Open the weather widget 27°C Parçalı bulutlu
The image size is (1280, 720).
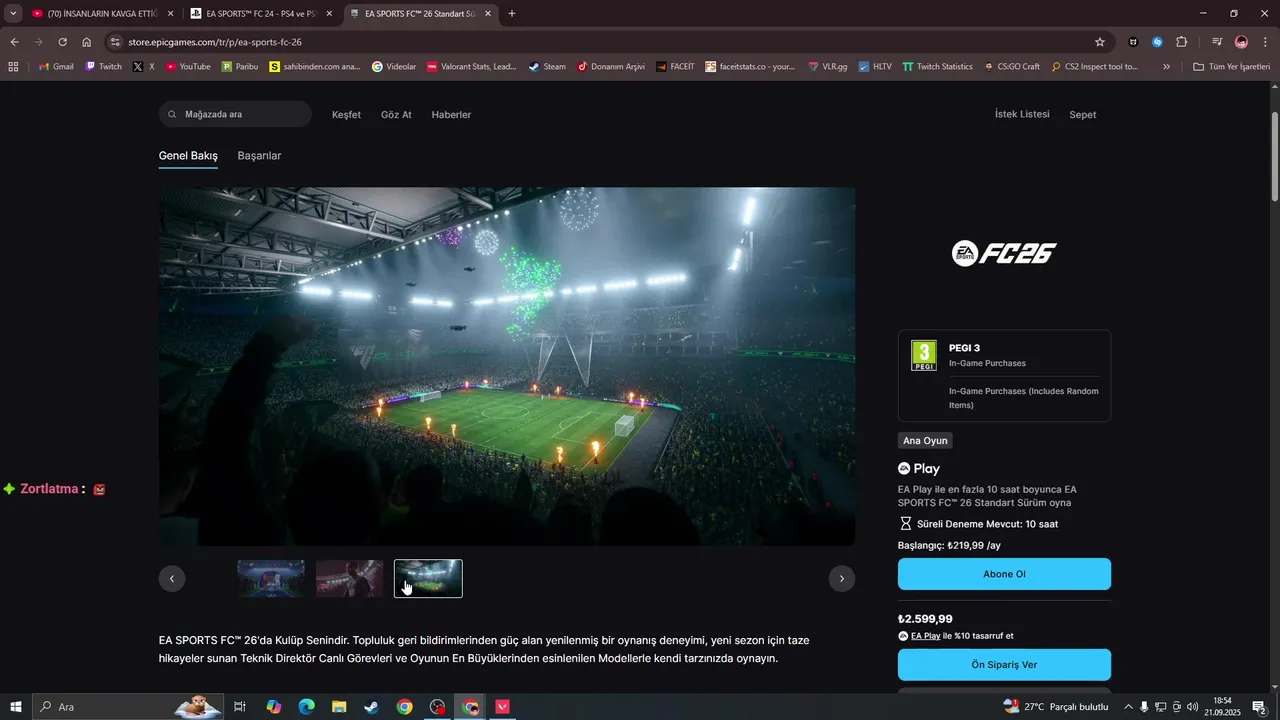click(x=1056, y=707)
